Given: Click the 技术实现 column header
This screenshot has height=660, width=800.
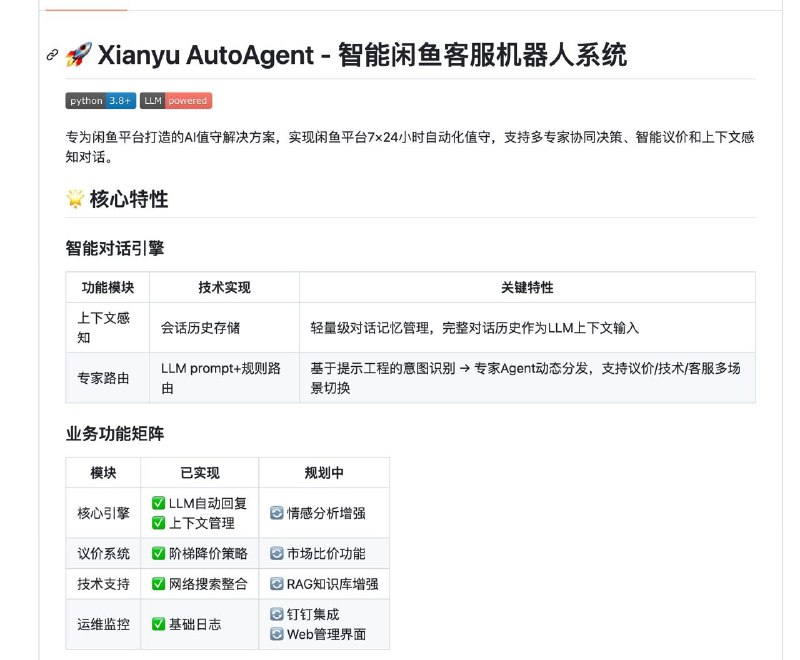Looking at the screenshot, I should click(224, 288).
